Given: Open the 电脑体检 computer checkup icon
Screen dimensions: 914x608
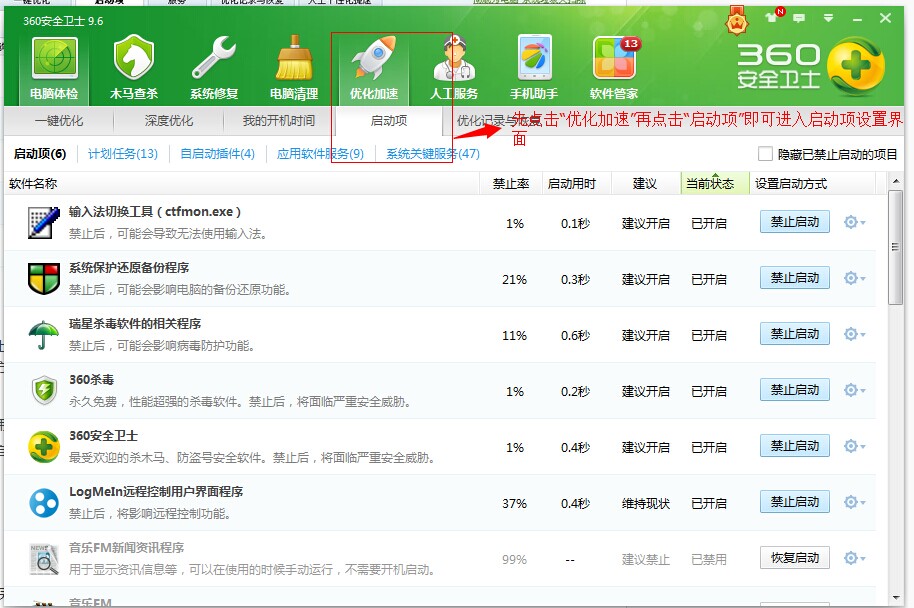Looking at the screenshot, I should pyautogui.click(x=54, y=67).
